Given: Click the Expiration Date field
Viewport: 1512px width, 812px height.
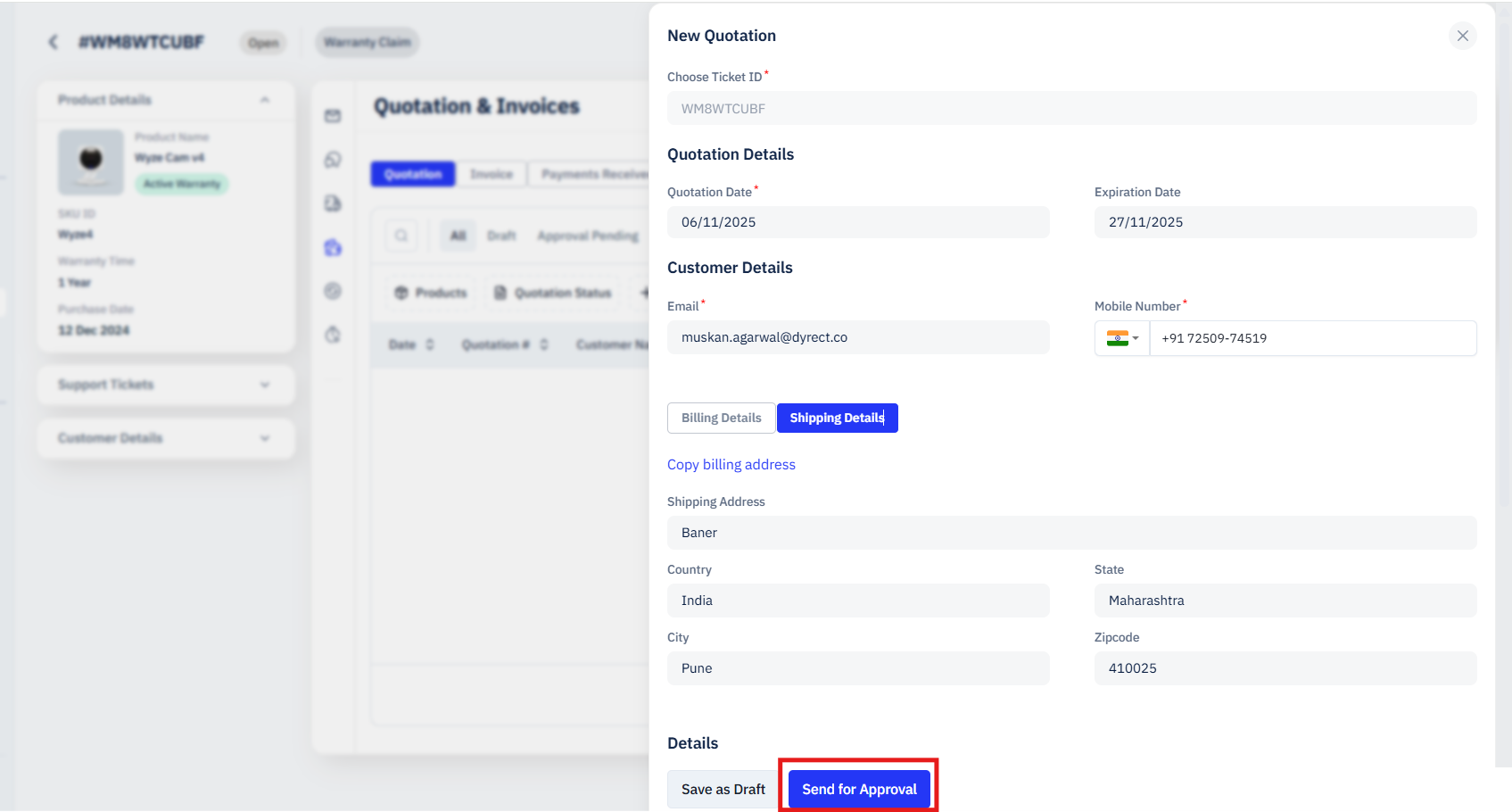Looking at the screenshot, I should (x=1285, y=222).
